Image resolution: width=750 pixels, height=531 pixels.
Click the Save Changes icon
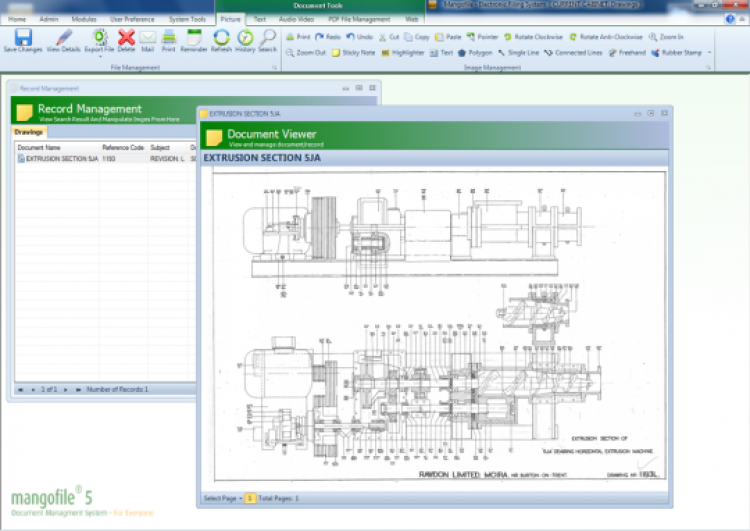pos(22,38)
